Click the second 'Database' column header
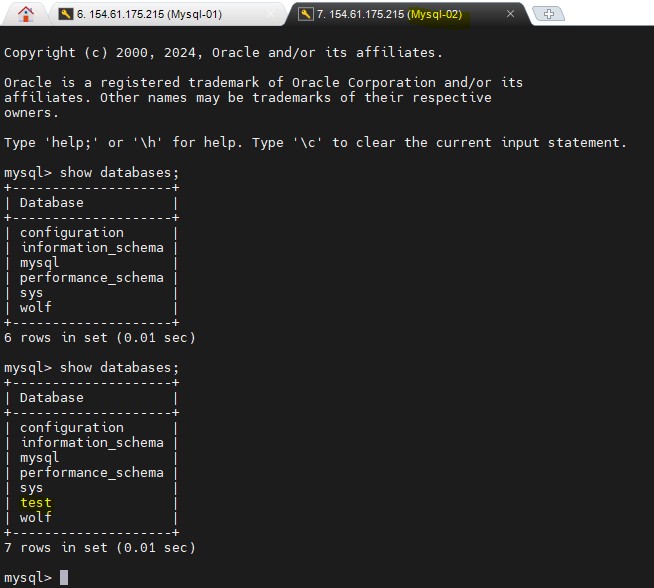654x588 pixels. pyautogui.click(x=52, y=397)
